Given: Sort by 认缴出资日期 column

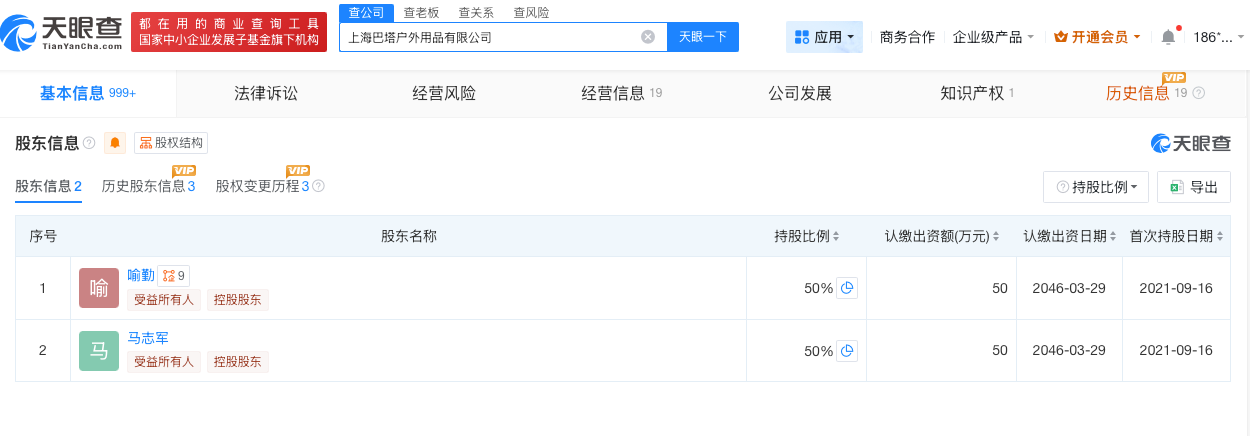Looking at the screenshot, I should click(x=1113, y=237).
